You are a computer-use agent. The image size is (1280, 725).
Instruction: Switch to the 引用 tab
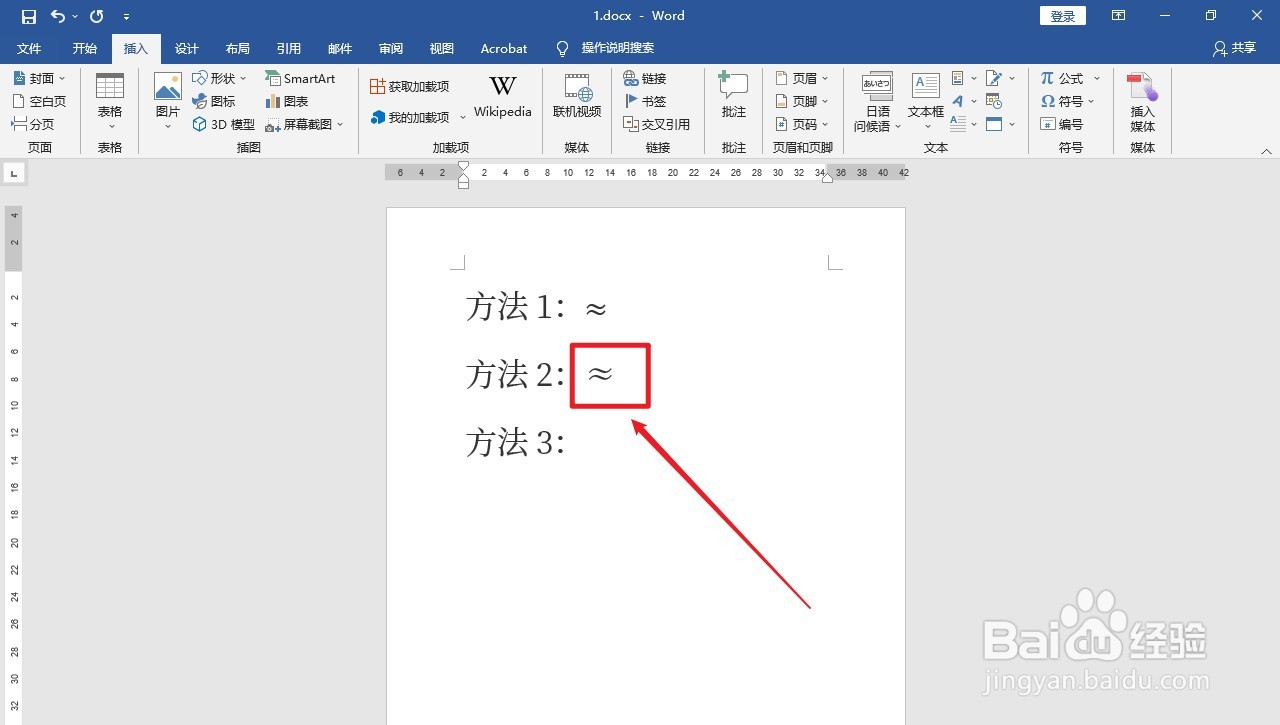[289, 48]
